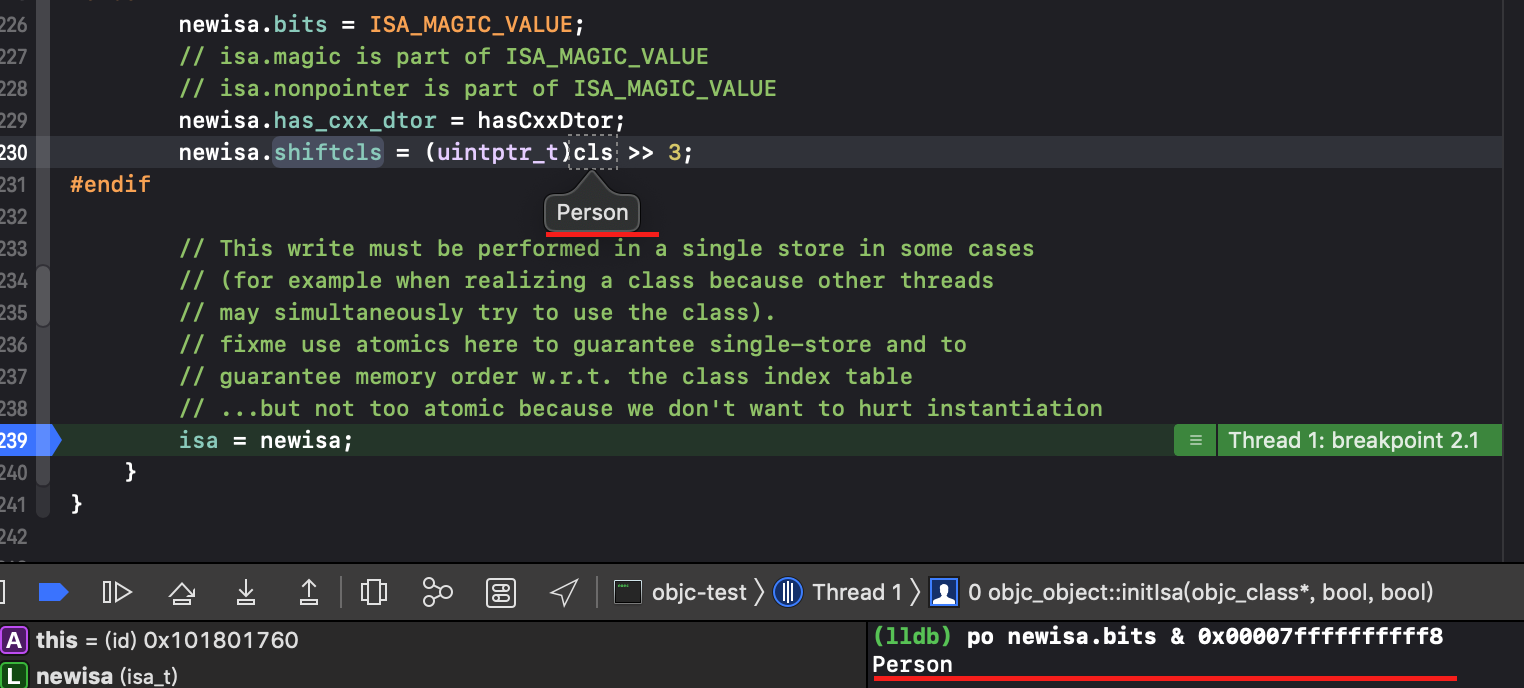This screenshot has height=688, width=1524.
Task: Click the Step Over icon
Action: [181, 592]
